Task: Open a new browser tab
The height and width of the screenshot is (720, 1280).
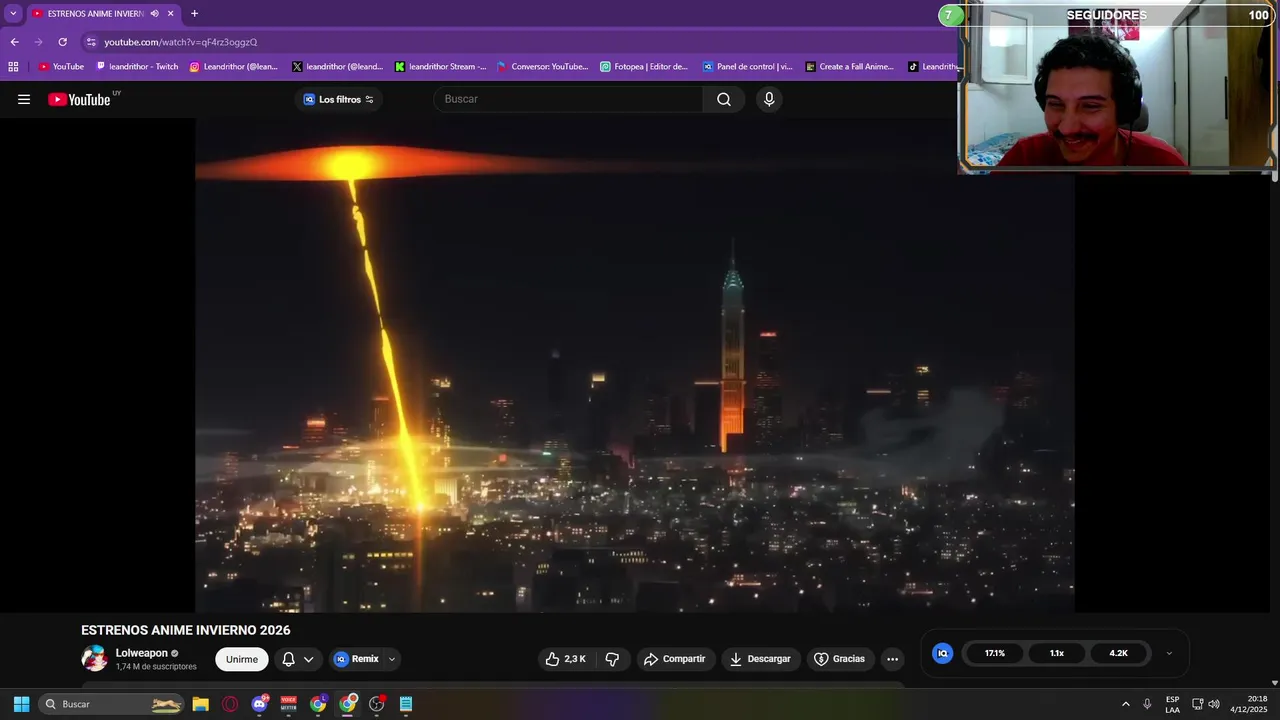Action: coord(194,13)
